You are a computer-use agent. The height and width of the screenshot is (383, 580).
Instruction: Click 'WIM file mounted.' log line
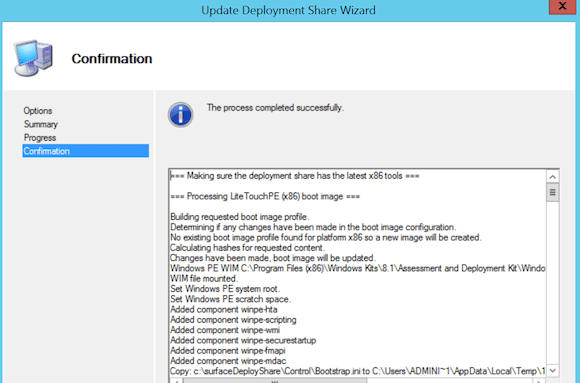204,279
